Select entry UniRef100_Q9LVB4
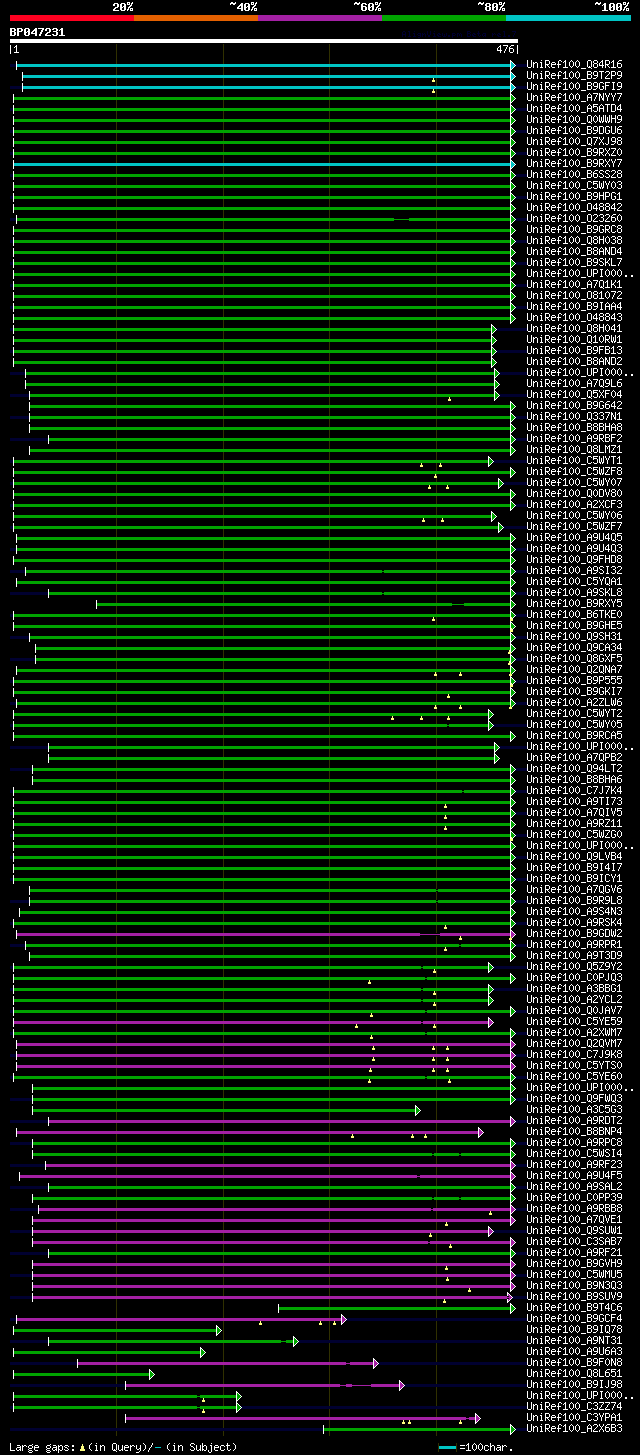The image size is (640, 1455). point(574,856)
